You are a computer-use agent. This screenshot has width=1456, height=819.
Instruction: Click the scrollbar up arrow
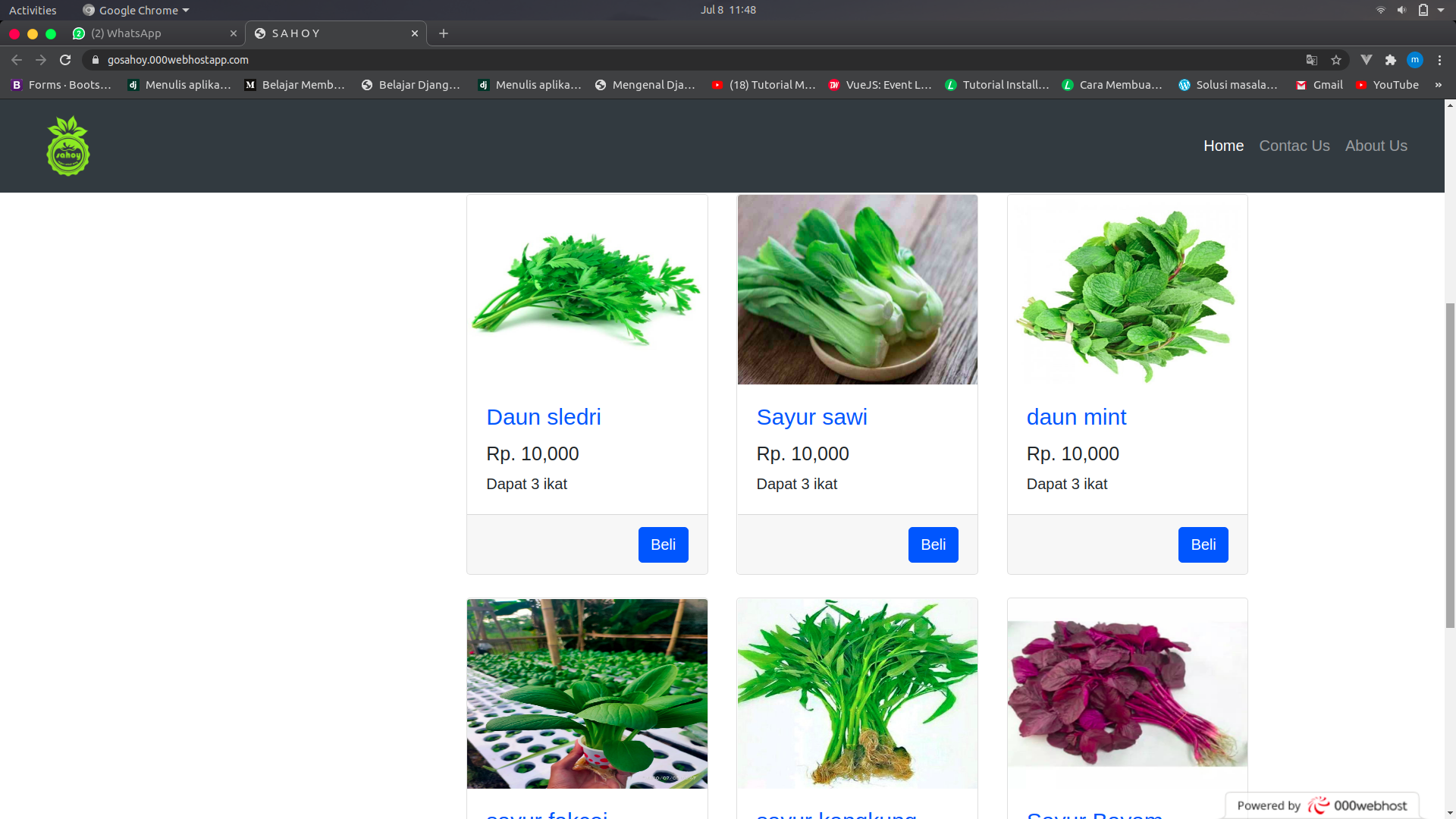coord(1450,105)
